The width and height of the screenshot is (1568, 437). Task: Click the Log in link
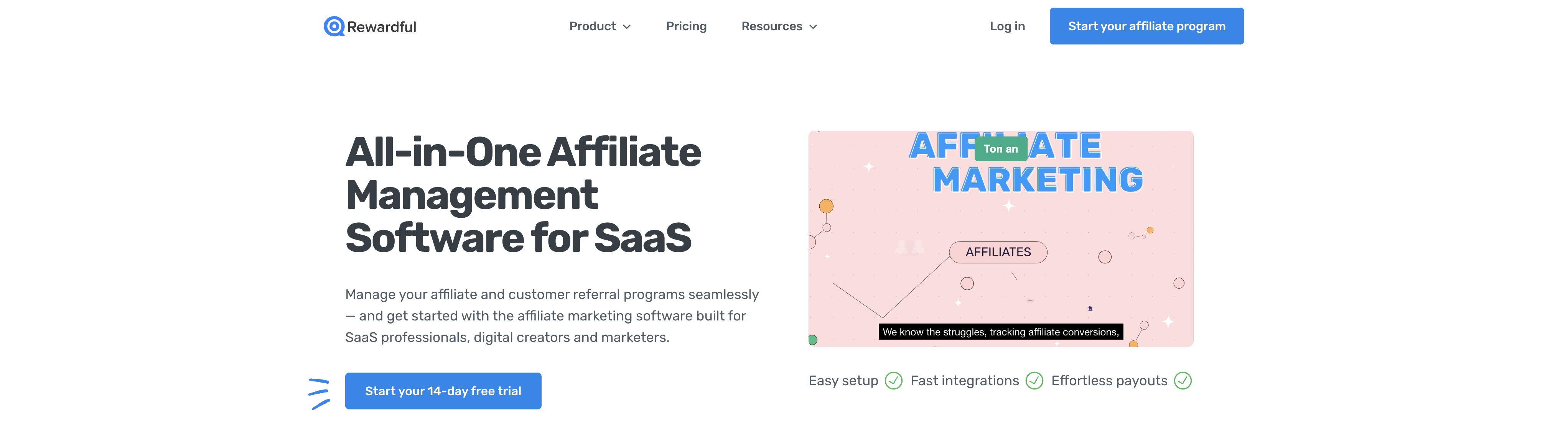click(1007, 26)
